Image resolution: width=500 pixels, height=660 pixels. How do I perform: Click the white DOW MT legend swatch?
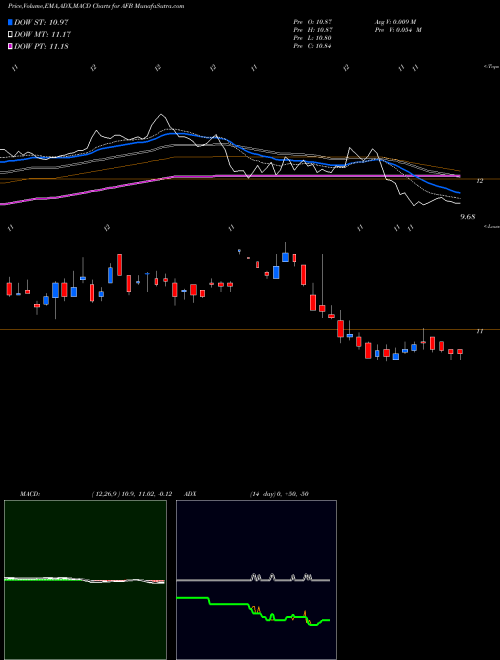10,35
